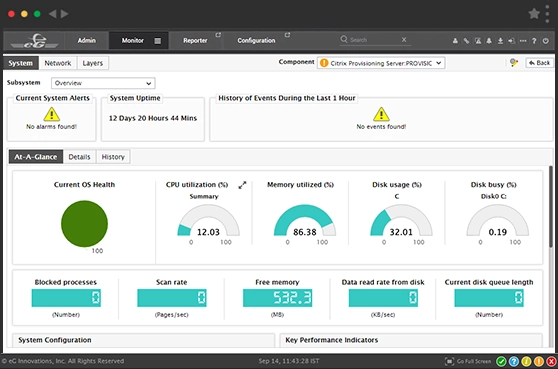
Task: Select the At-A-Glance tab
Action: (x=36, y=157)
